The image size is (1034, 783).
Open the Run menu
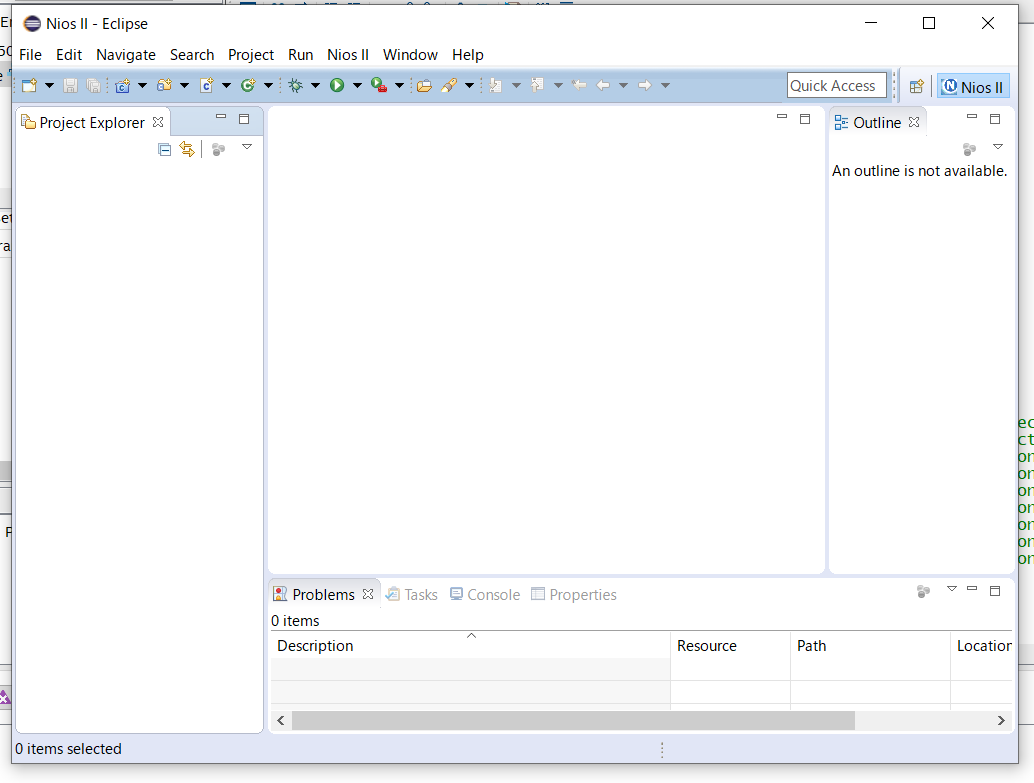click(x=301, y=55)
